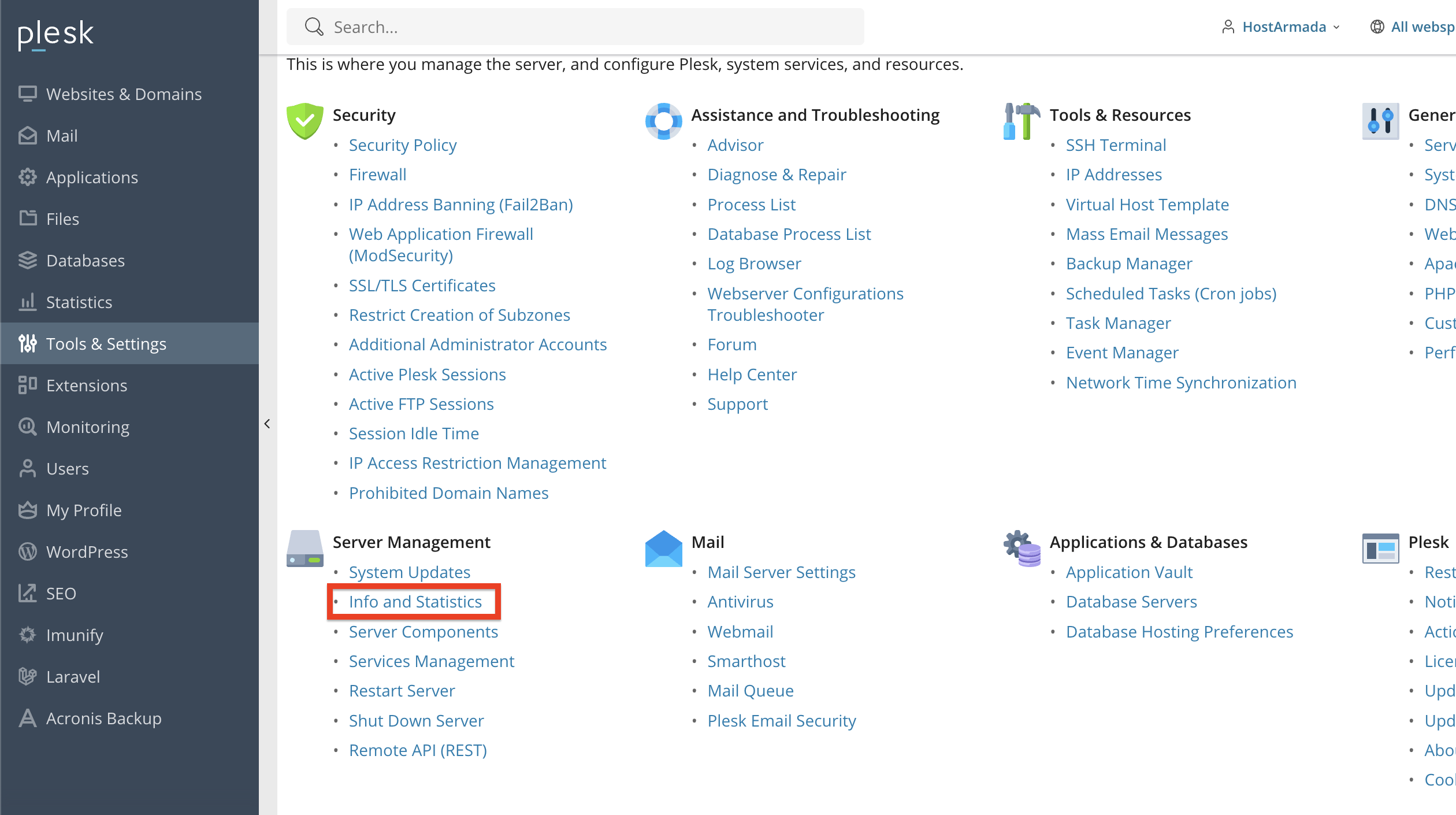Open the Database Servers link
The image size is (1456, 815).
pyautogui.click(x=1131, y=602)
